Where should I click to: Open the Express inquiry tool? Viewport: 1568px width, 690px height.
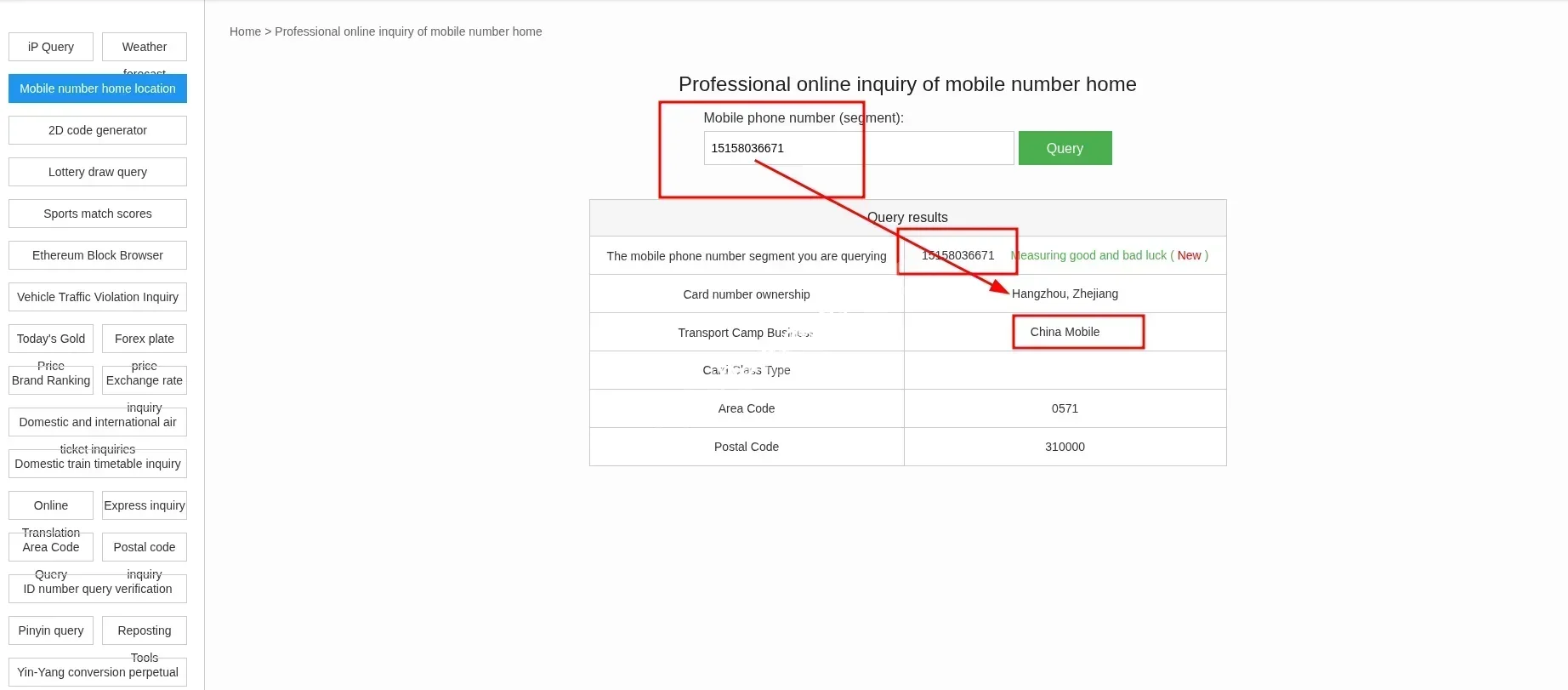145,505
